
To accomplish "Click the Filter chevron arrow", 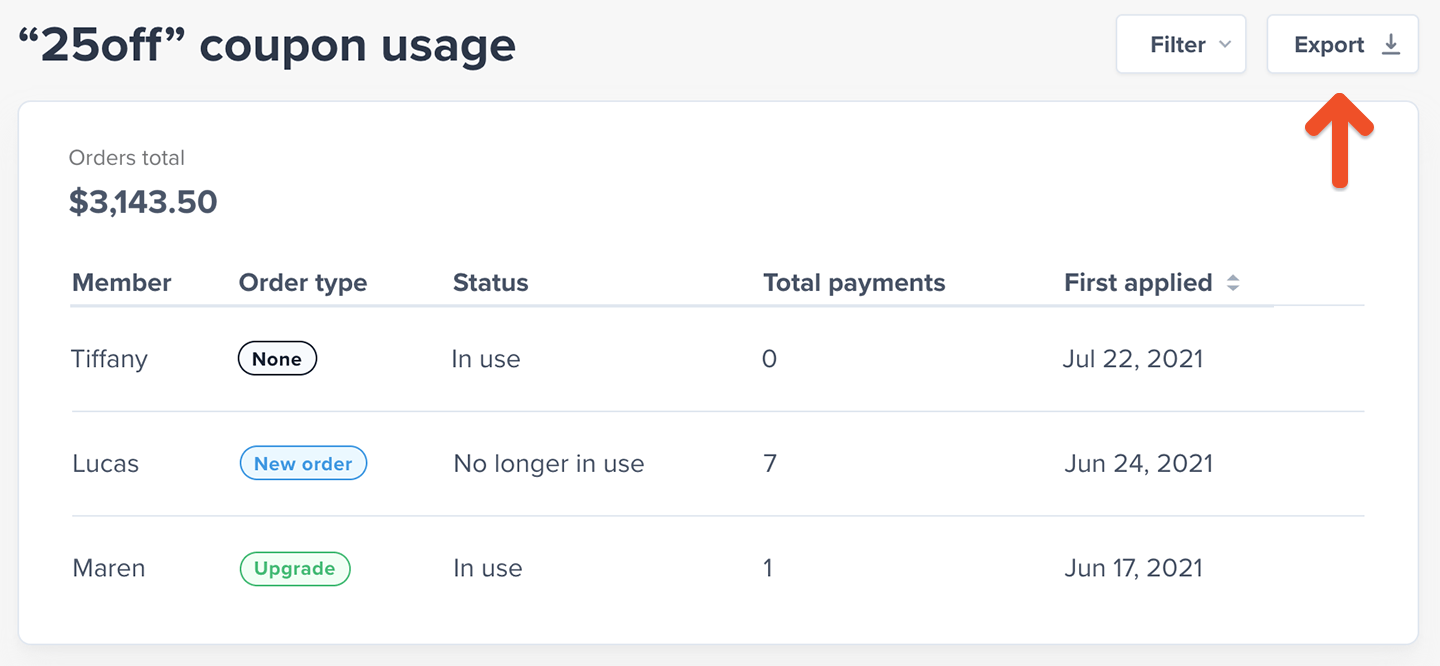I will point(1225,45).
